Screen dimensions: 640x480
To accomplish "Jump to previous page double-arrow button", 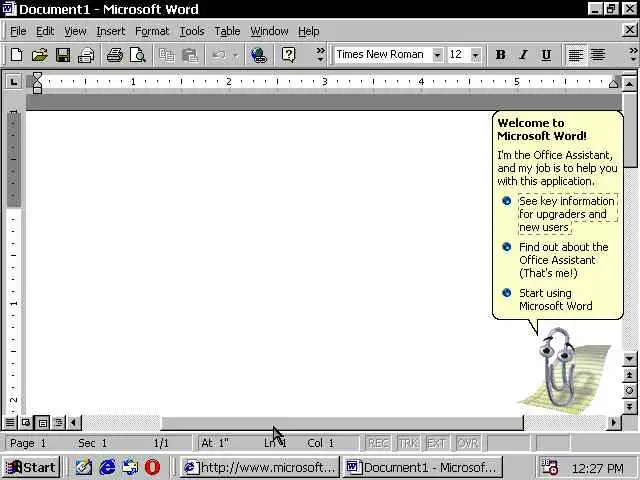I will (629, 375).
